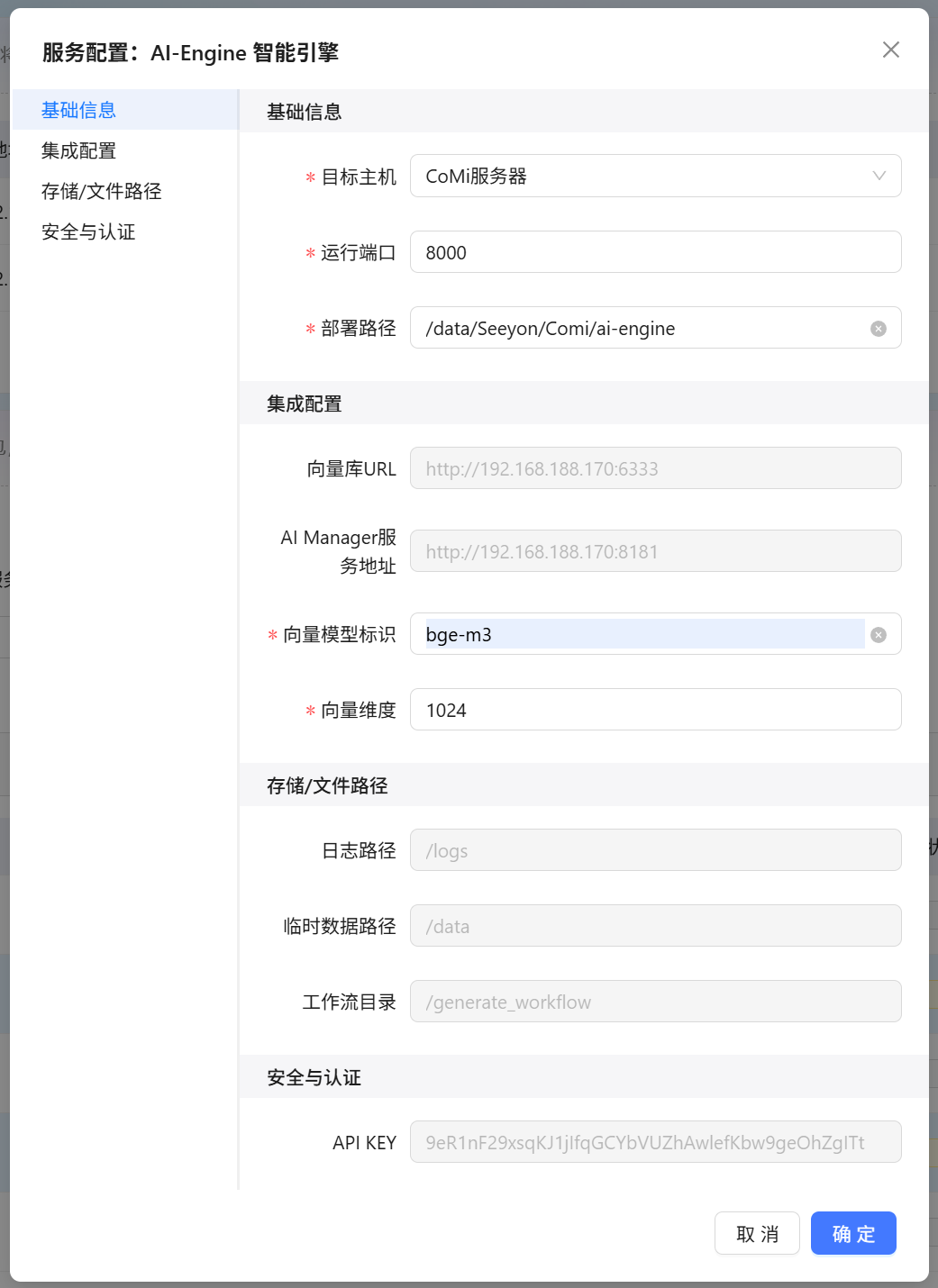
Task: Click the API KEY field
Action: [x=656, y=1142]
